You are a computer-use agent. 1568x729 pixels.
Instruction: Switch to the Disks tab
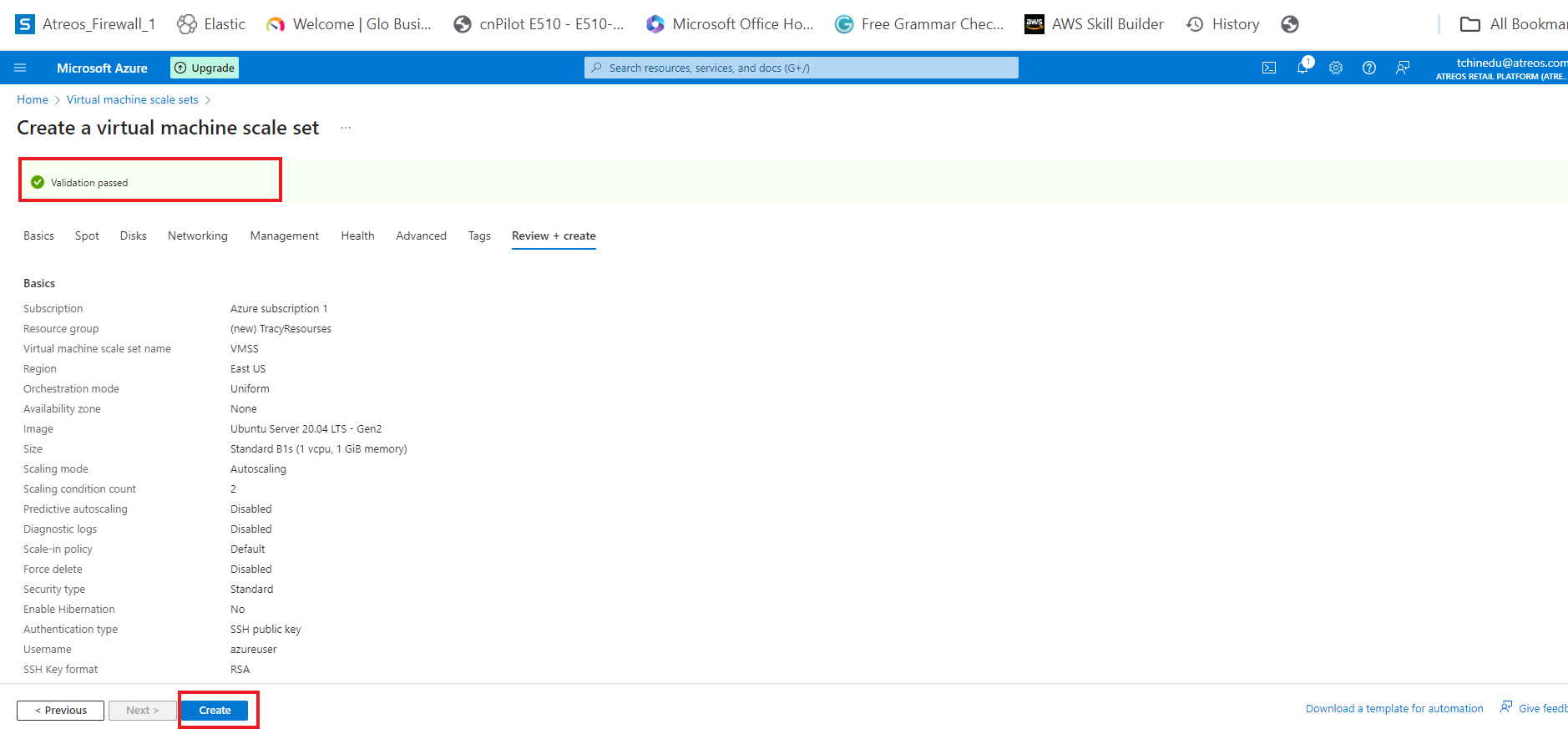[x=134, y=235]
